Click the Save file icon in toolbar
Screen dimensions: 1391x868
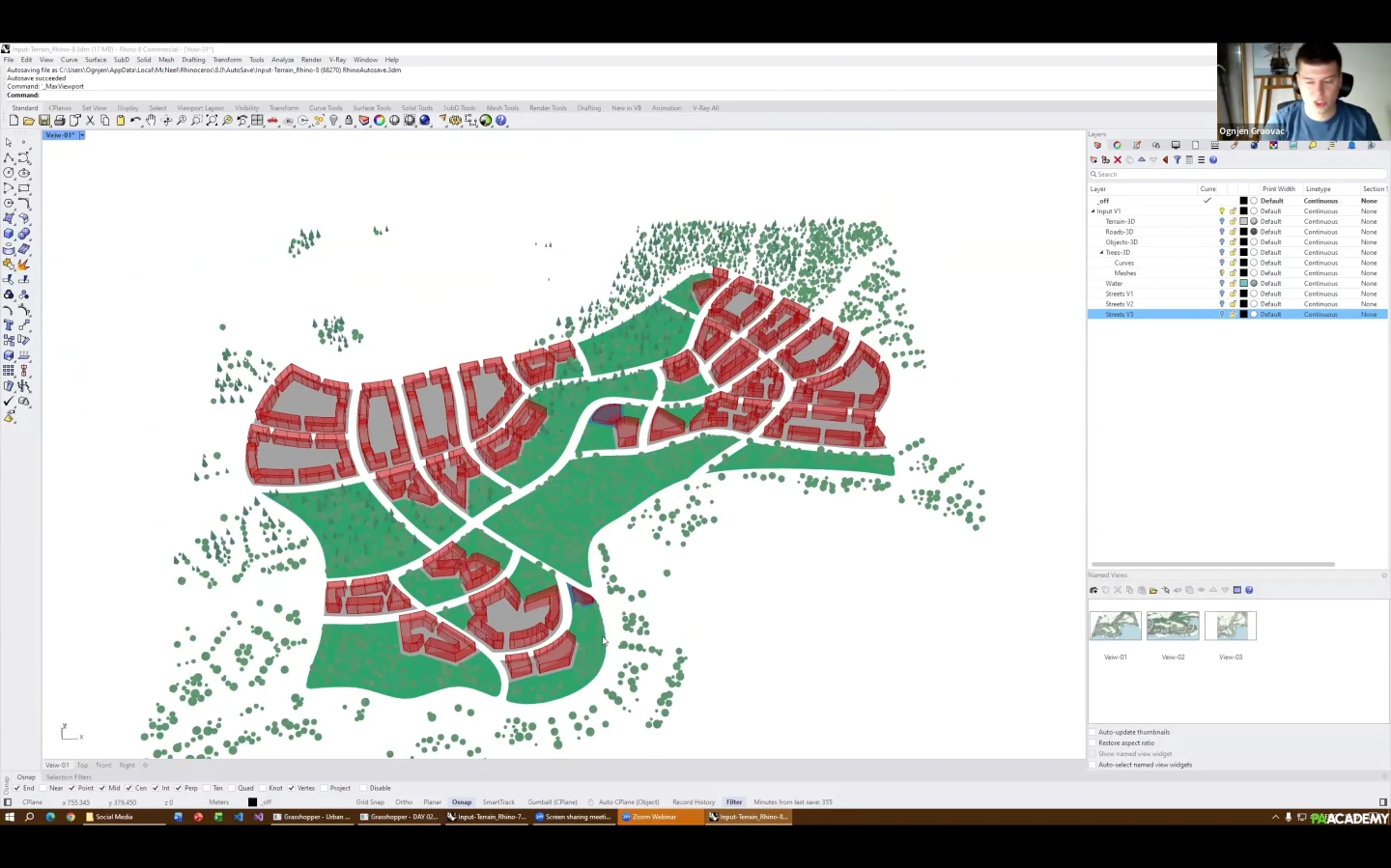pyautogui.click(x=43, y=121)
